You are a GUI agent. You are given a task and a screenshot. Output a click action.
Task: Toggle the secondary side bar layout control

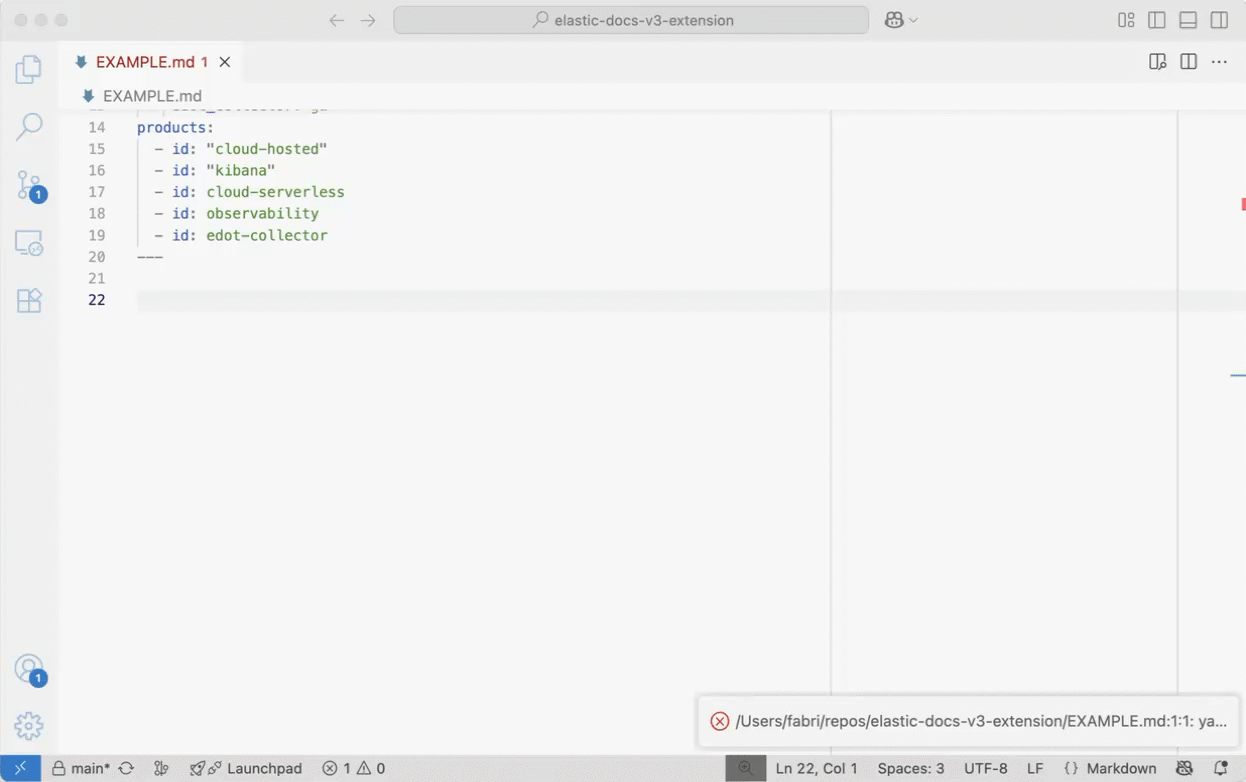1218,20
